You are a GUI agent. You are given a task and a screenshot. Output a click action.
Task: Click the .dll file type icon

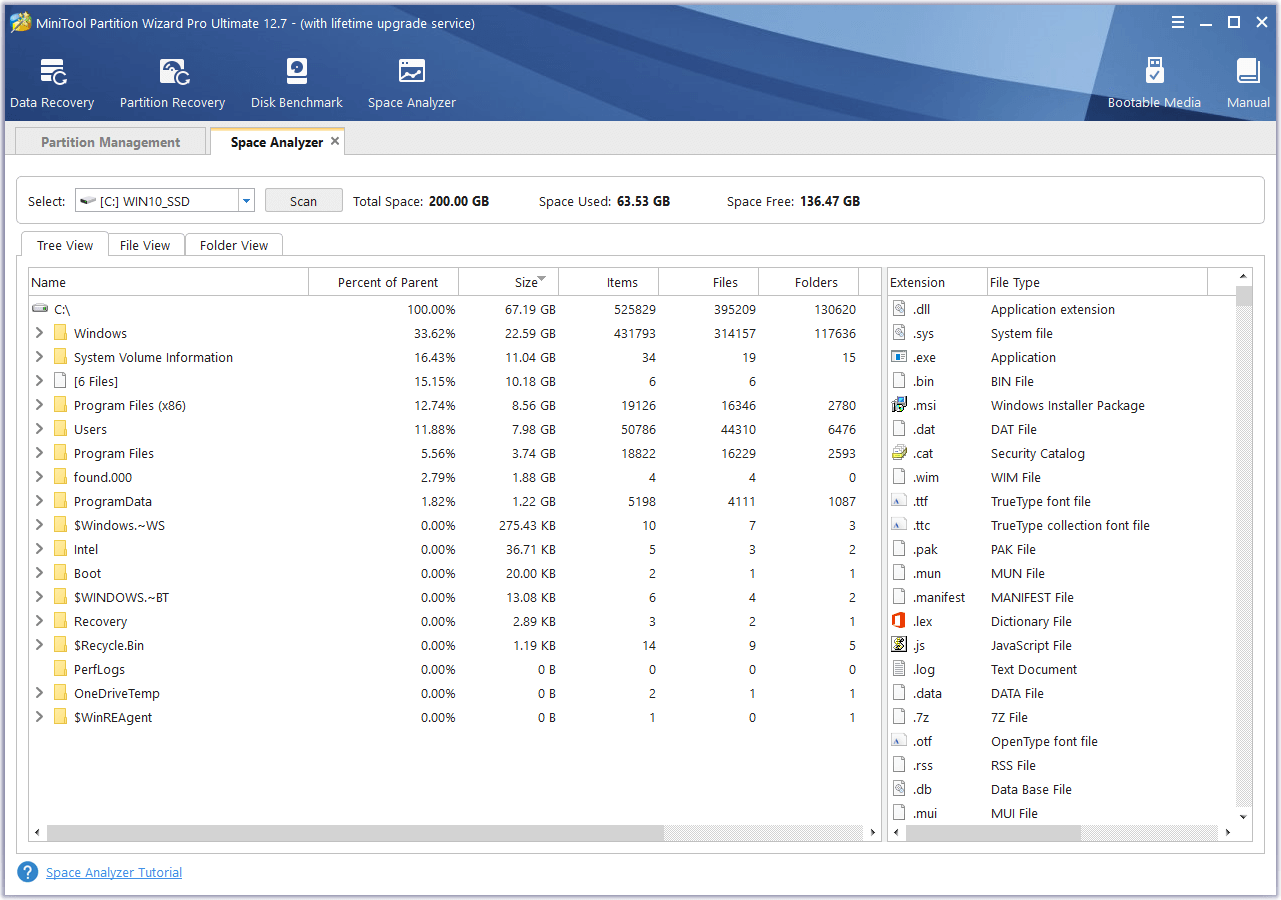pos(898,309)
